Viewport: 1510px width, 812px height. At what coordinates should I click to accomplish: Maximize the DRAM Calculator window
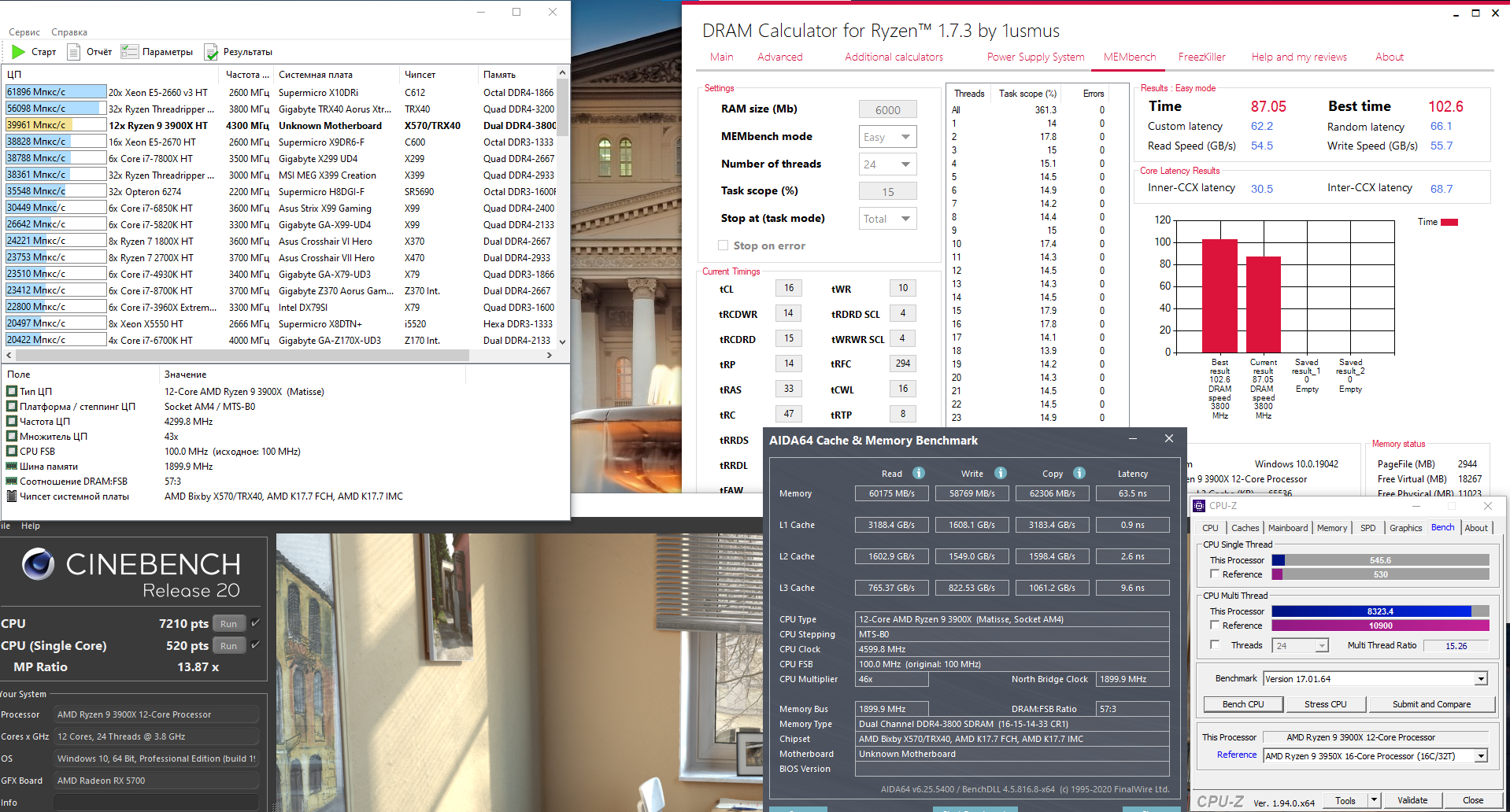coord(1475,13)
